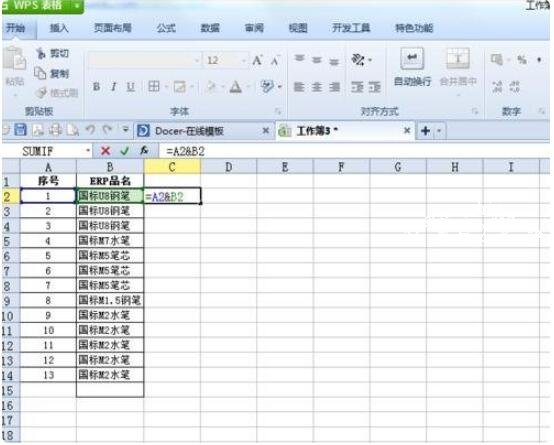The image size is (554, 445).
Task: Click the font color A icon
Action: 236,87
